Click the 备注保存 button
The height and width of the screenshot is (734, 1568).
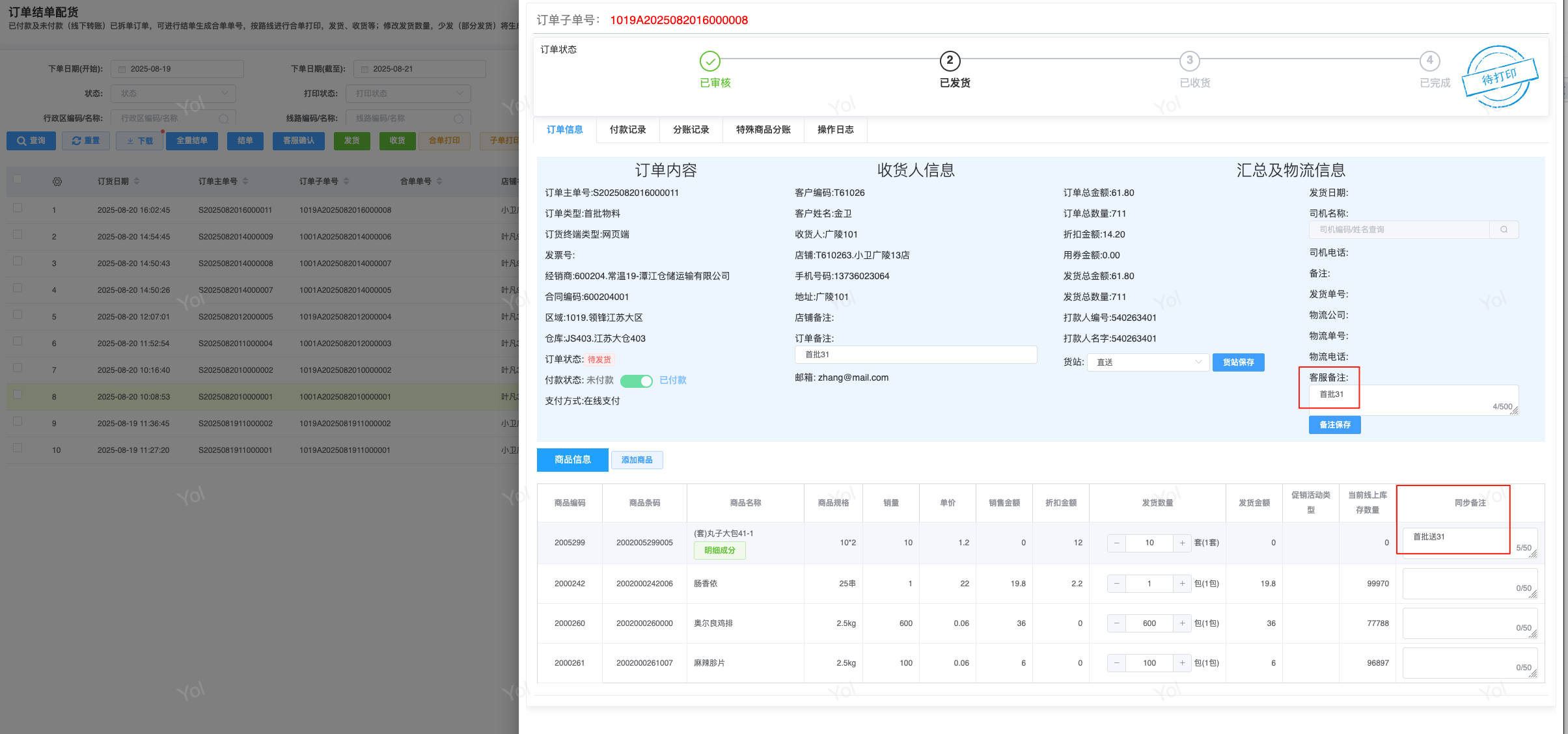point(1334,425)
